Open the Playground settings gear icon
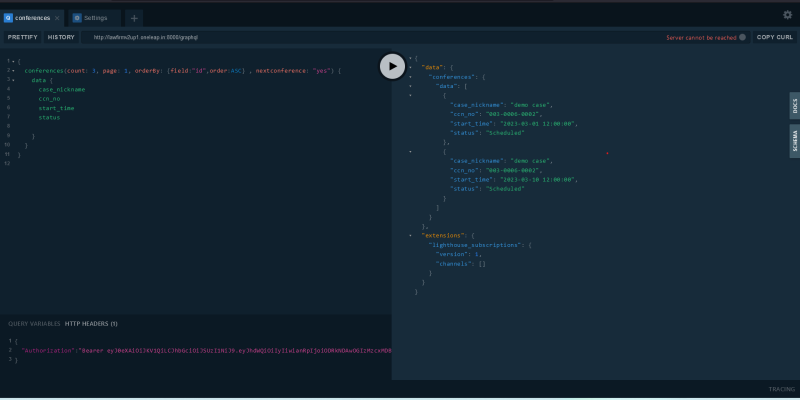The width and height of the screenshot is (800, 400). [x=787, y=15]
